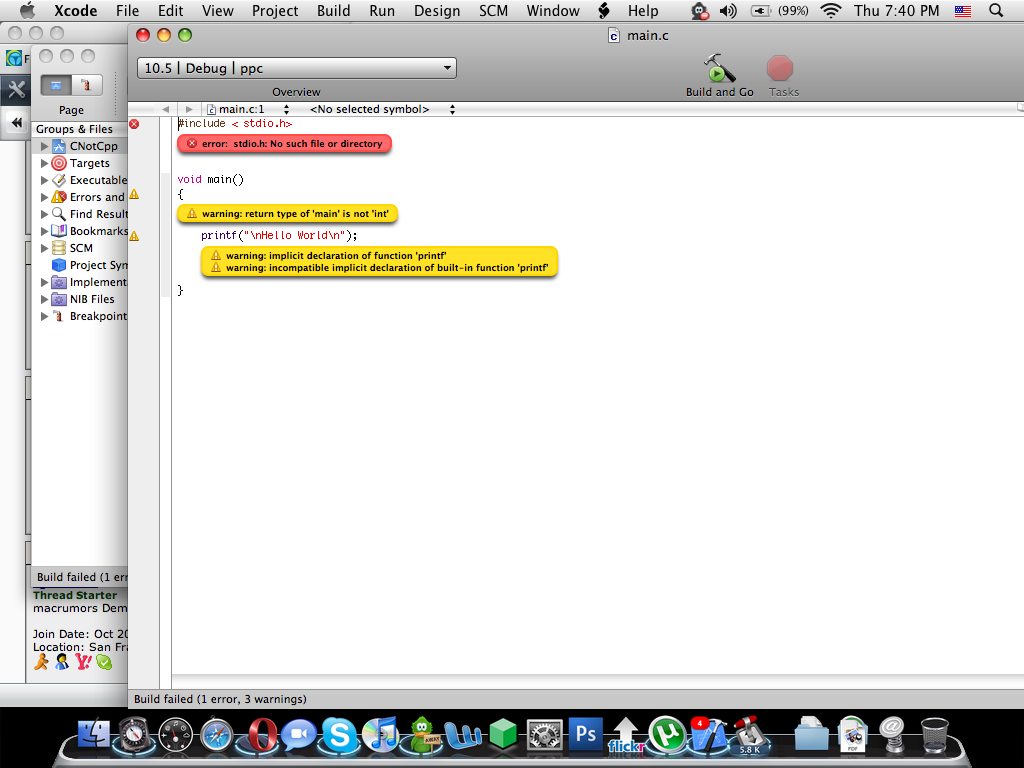Expand the Targets group triangle
This screenshot has width=1024, height=768.
(44, 163)
